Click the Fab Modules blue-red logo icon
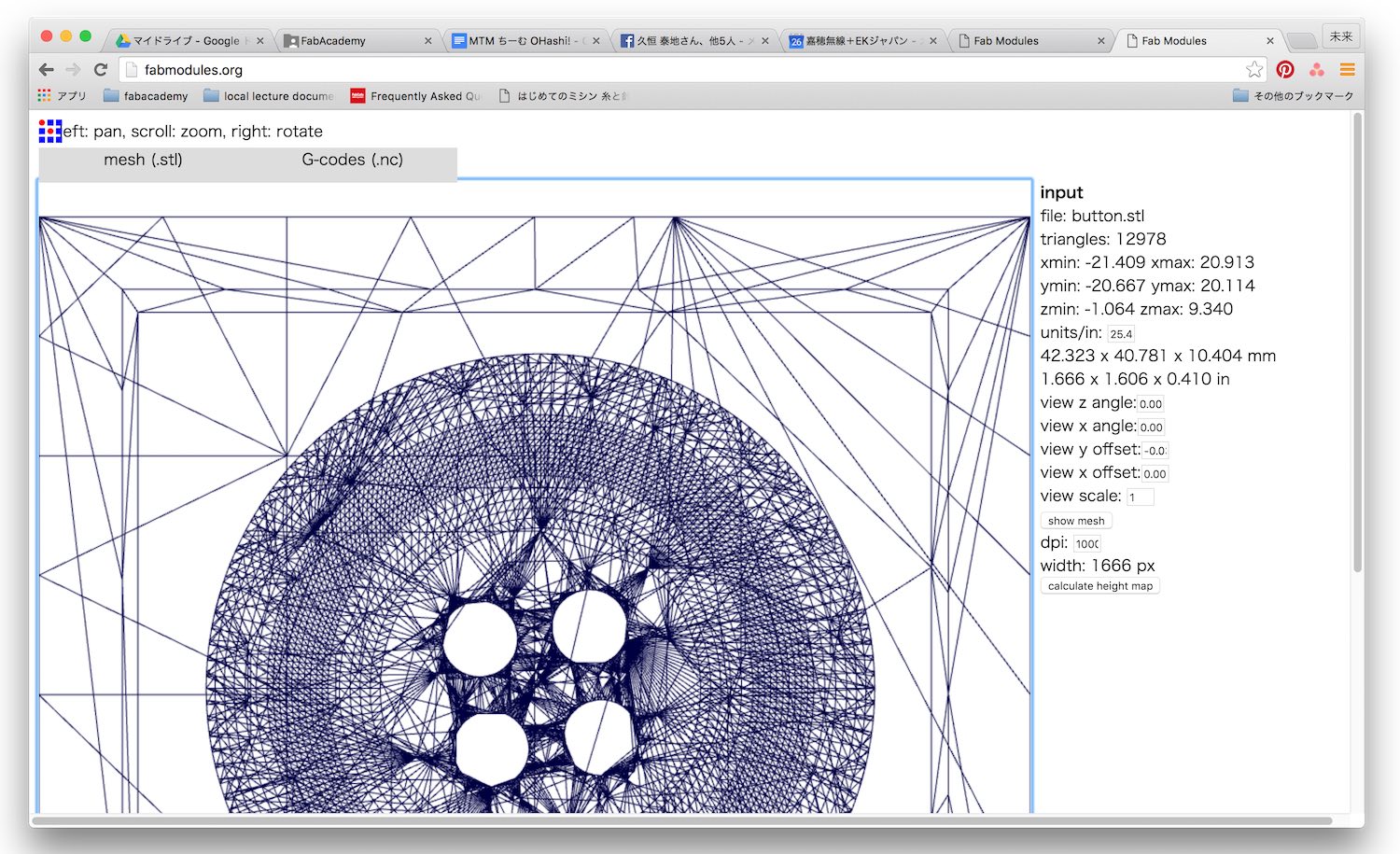The height and width of the screenshot is (854, 1400). point(50,131)
